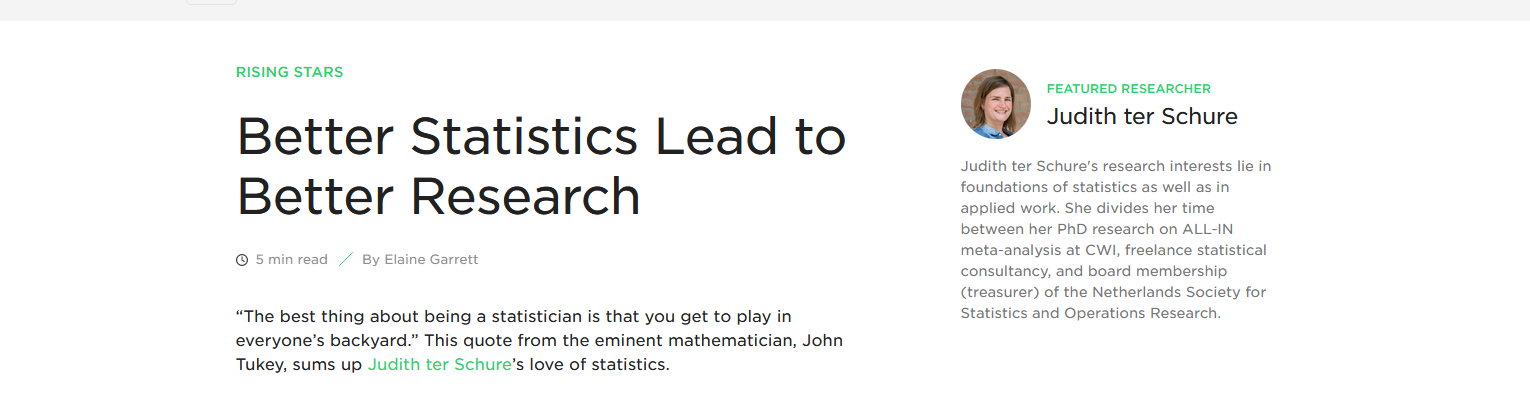The height and width of the screenshot is (416, 1530).
Task: Click the FEATURED RESEARCHER label
Action: (1128, 89)
